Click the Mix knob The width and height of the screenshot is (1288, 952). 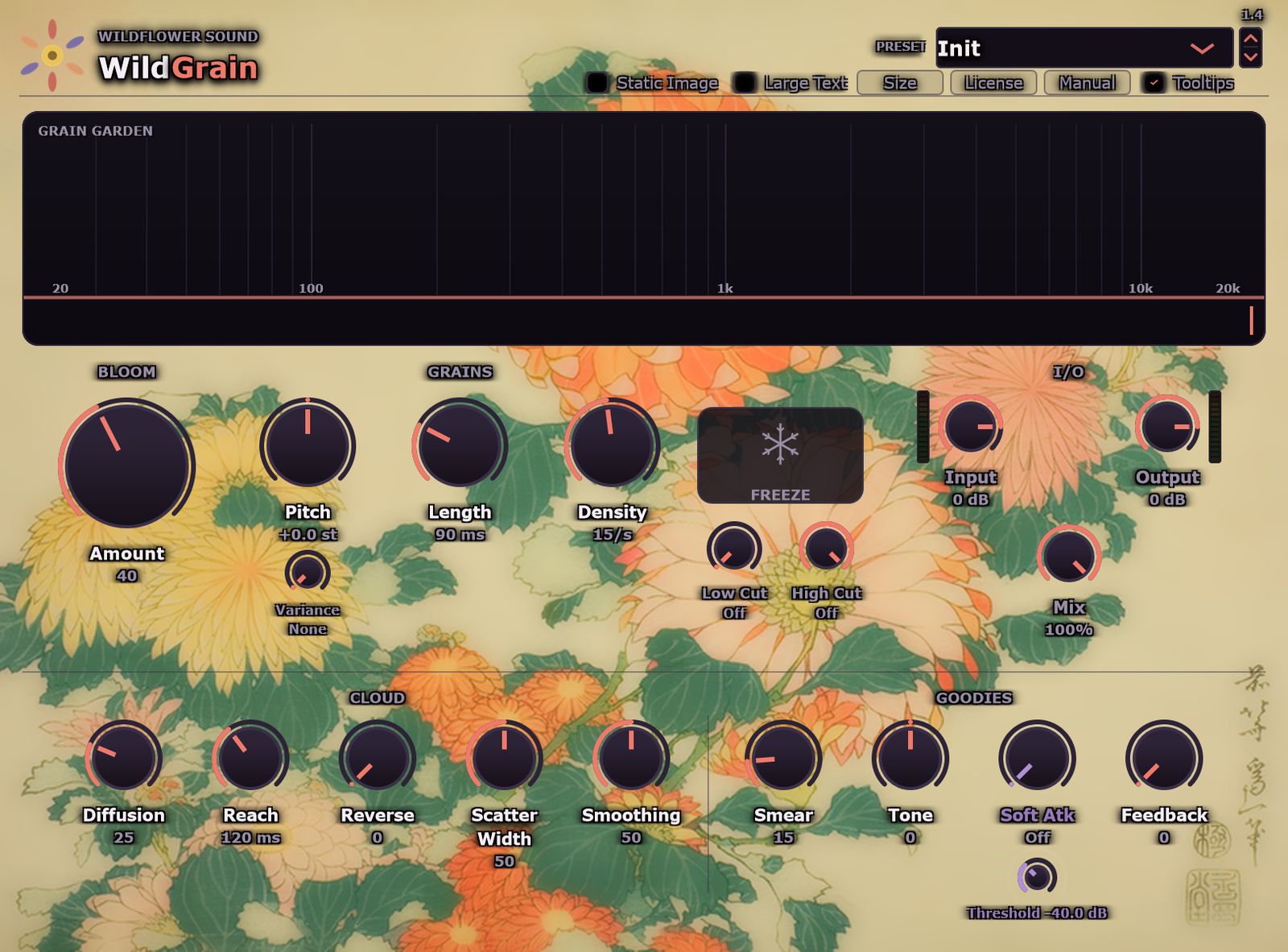pyautogui.click(x=1069, y=556)
